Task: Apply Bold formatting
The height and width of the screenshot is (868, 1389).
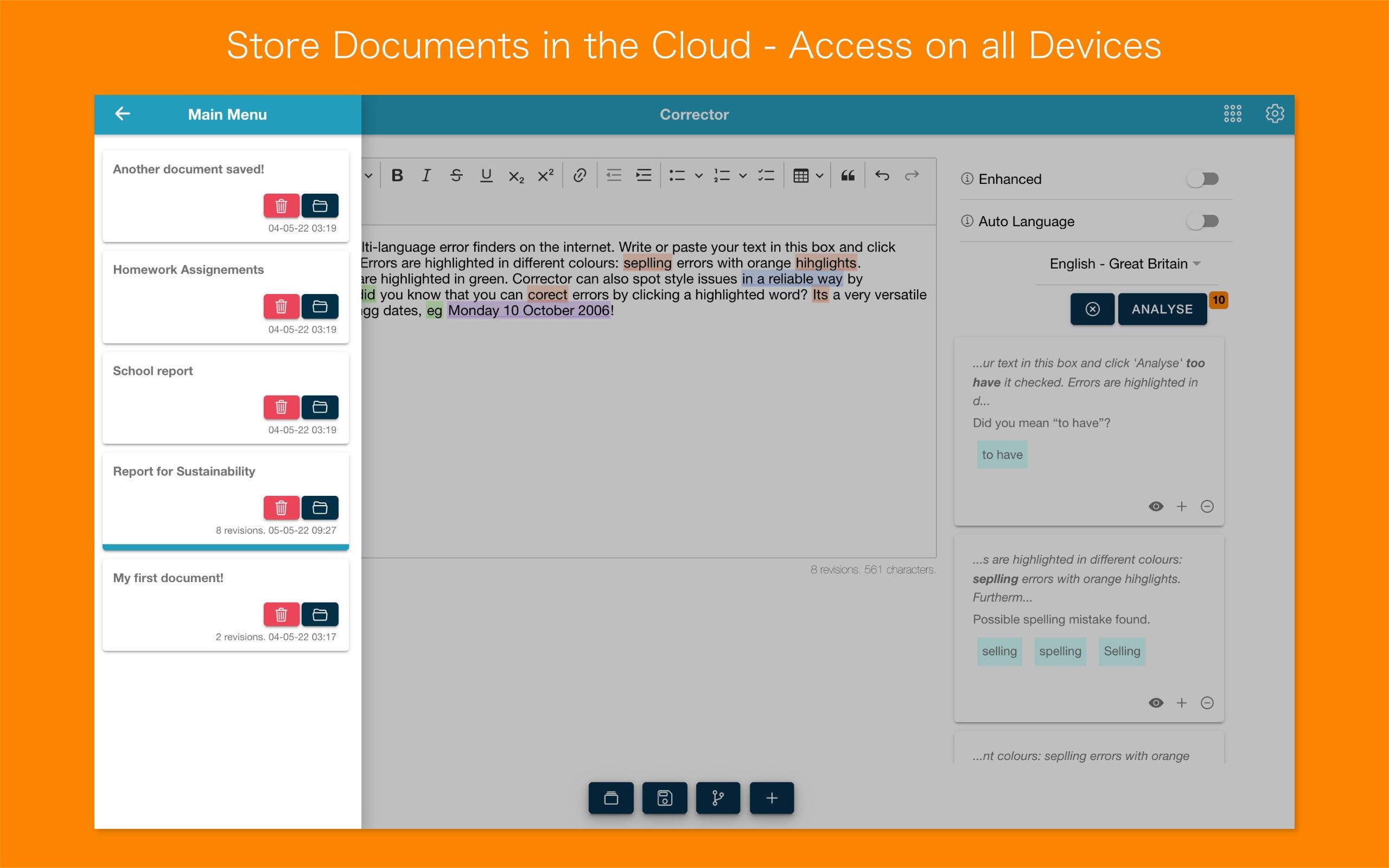Action: click(x=397, y=176)
